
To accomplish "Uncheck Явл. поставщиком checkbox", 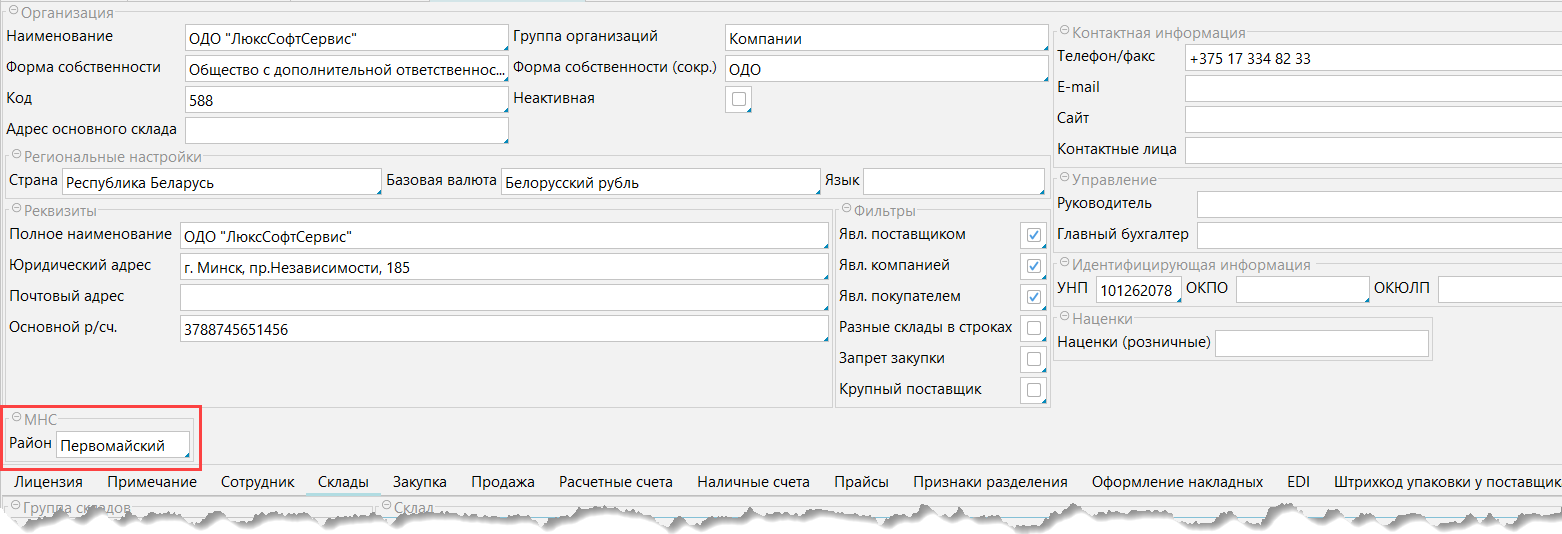I will [x=1033, y=235].
